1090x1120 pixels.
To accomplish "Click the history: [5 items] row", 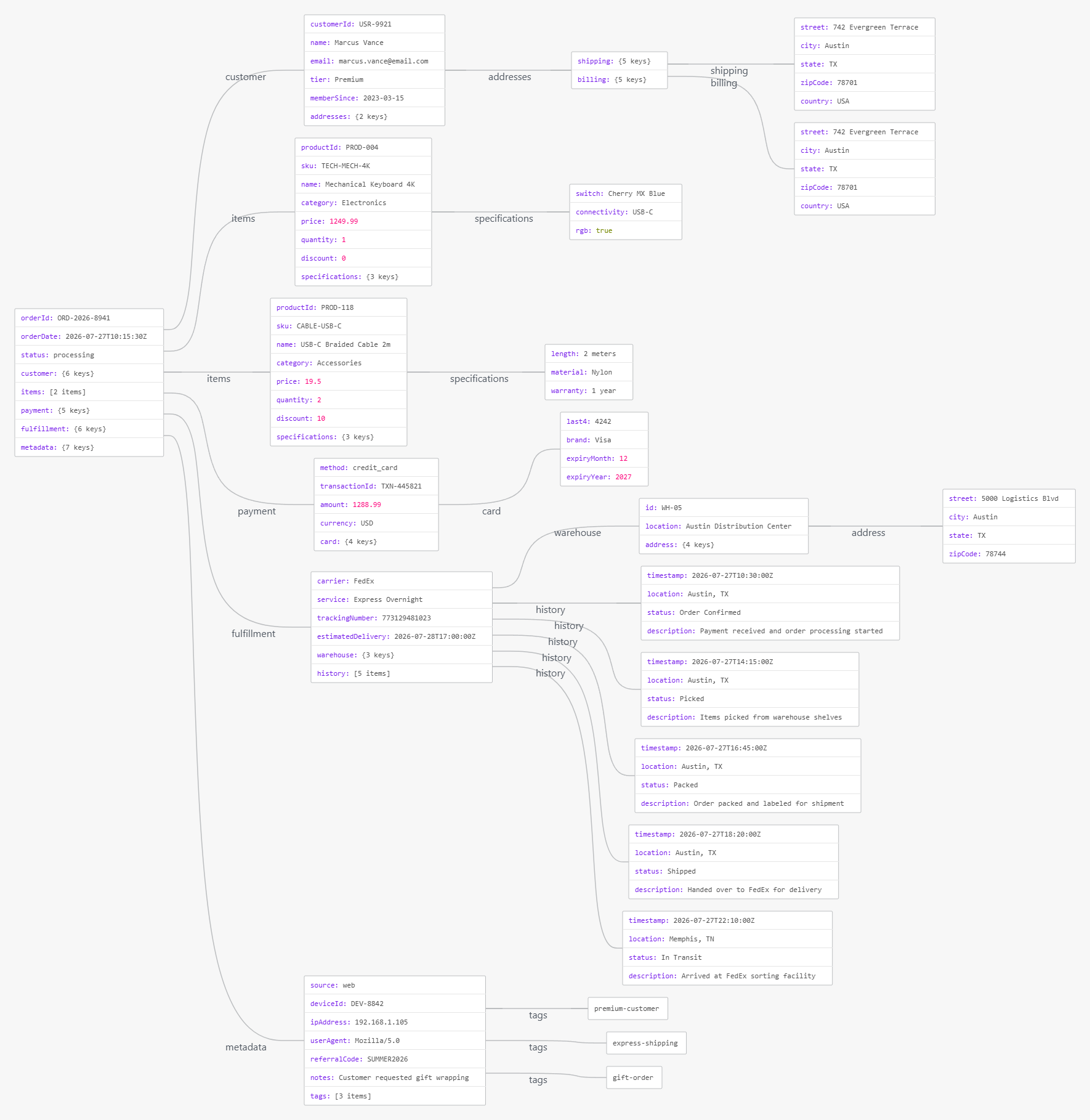I will click(x=402, y=673).
